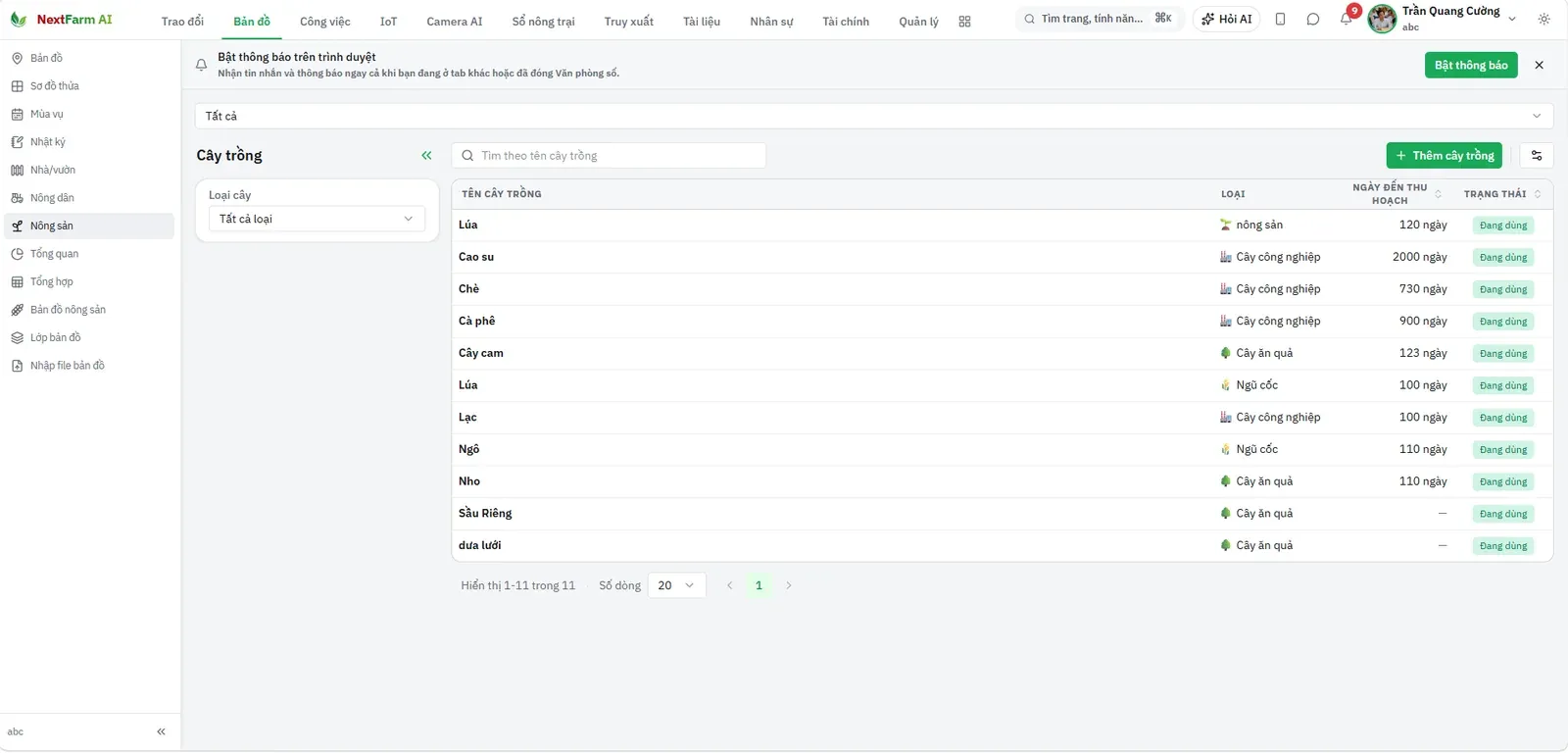This screenshot has width=1568, height=753.
Task: Open Tổng quan in the sidebar
Action: [89, 254]
